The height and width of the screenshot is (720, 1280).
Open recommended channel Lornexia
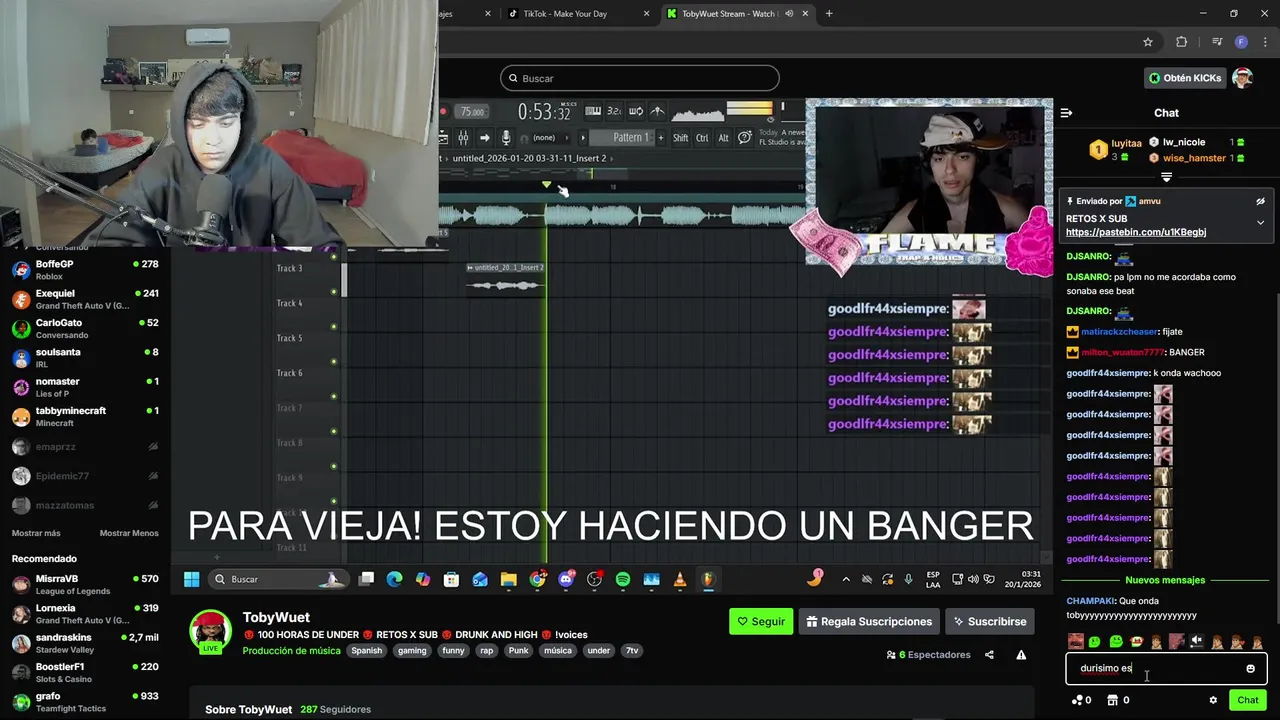(x=85, y=613)
